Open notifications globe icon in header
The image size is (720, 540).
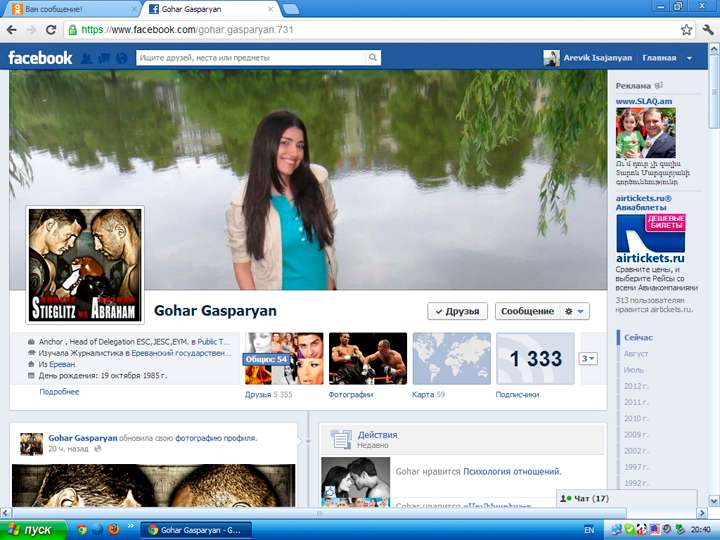pos(121,58)
